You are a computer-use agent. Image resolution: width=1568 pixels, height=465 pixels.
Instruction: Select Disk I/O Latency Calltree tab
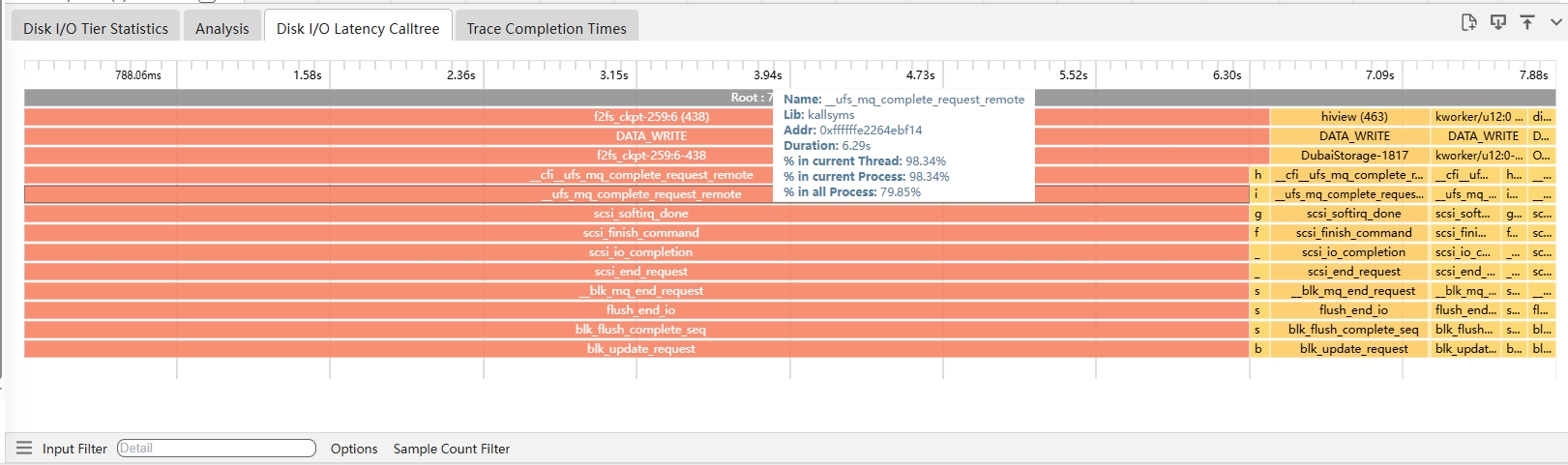(x=358, y=28)
